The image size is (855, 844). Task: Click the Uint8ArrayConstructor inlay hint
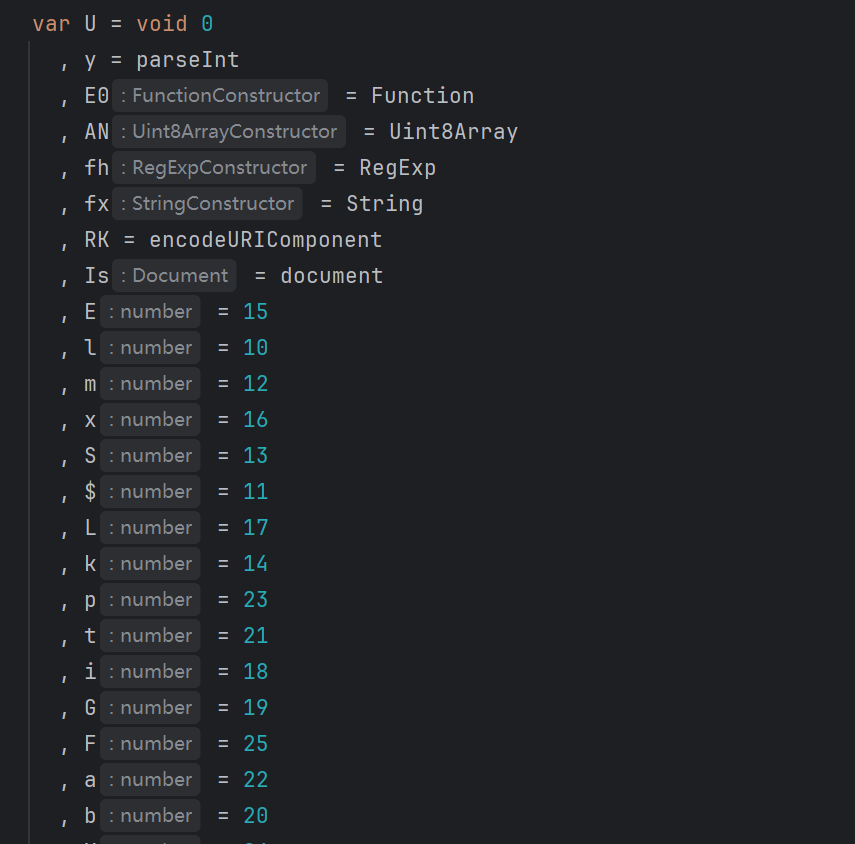click(229, 132)
